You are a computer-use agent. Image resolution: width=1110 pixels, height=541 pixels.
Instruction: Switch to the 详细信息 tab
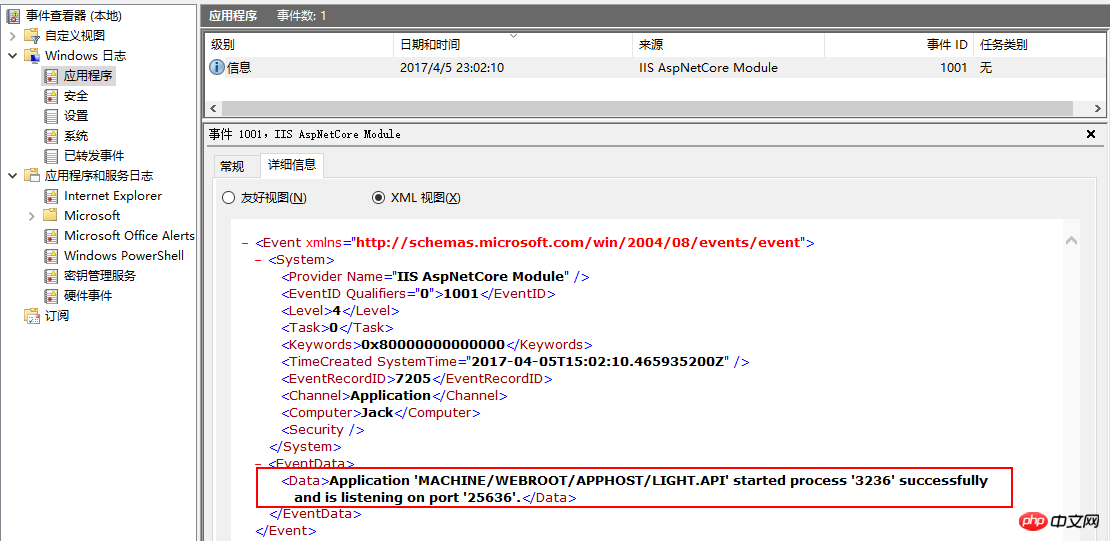click(292, 165)
